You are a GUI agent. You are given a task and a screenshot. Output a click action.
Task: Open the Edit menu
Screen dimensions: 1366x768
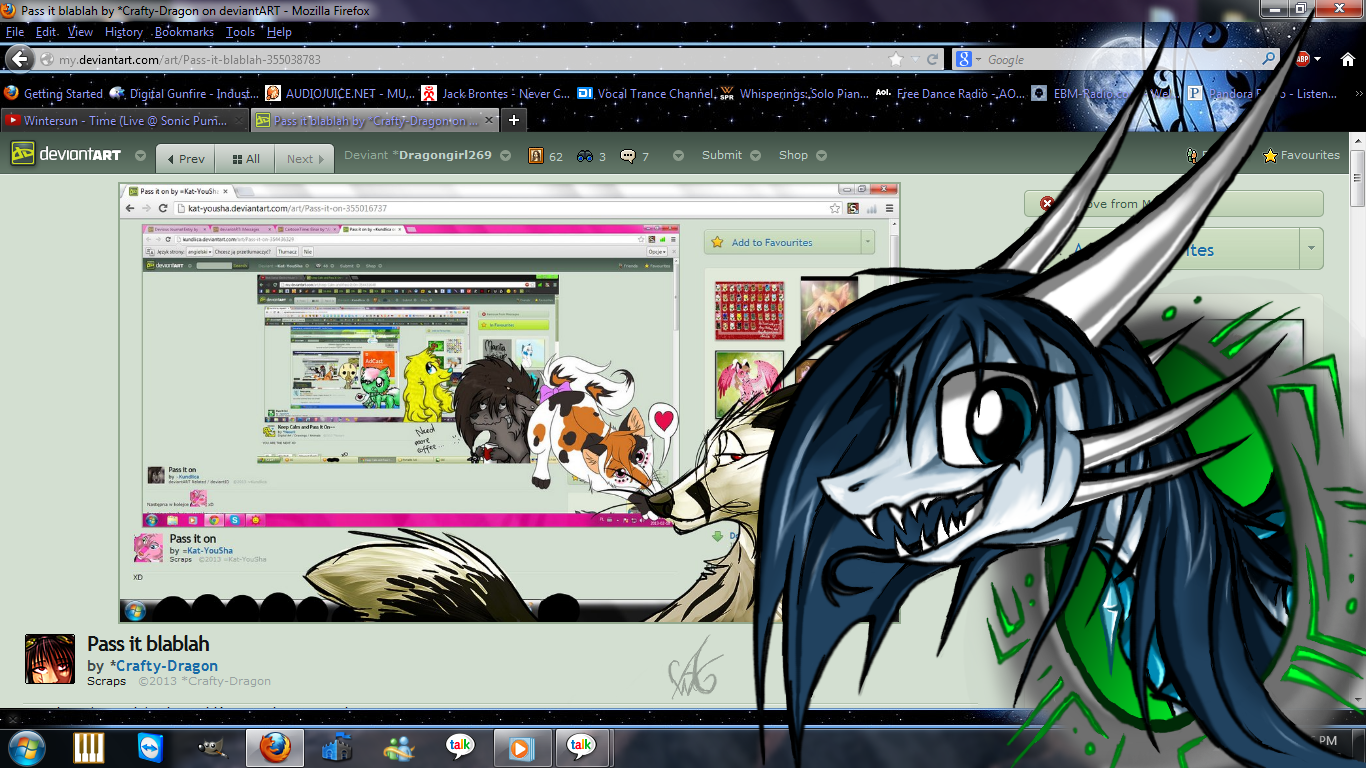pyautogui.click(x=46, y=32)
